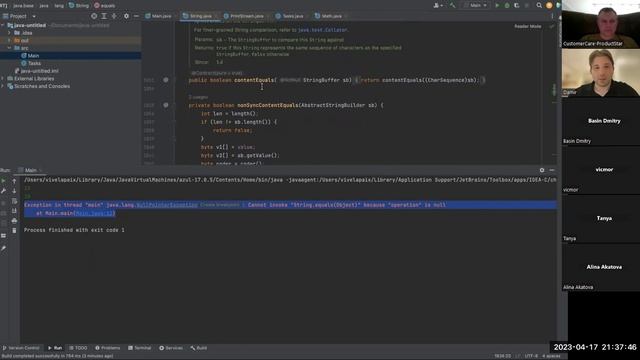This screenshot has height=360, width=640.
Task: Click Alina Akatova participant tile
Action: tap(601, 267)
